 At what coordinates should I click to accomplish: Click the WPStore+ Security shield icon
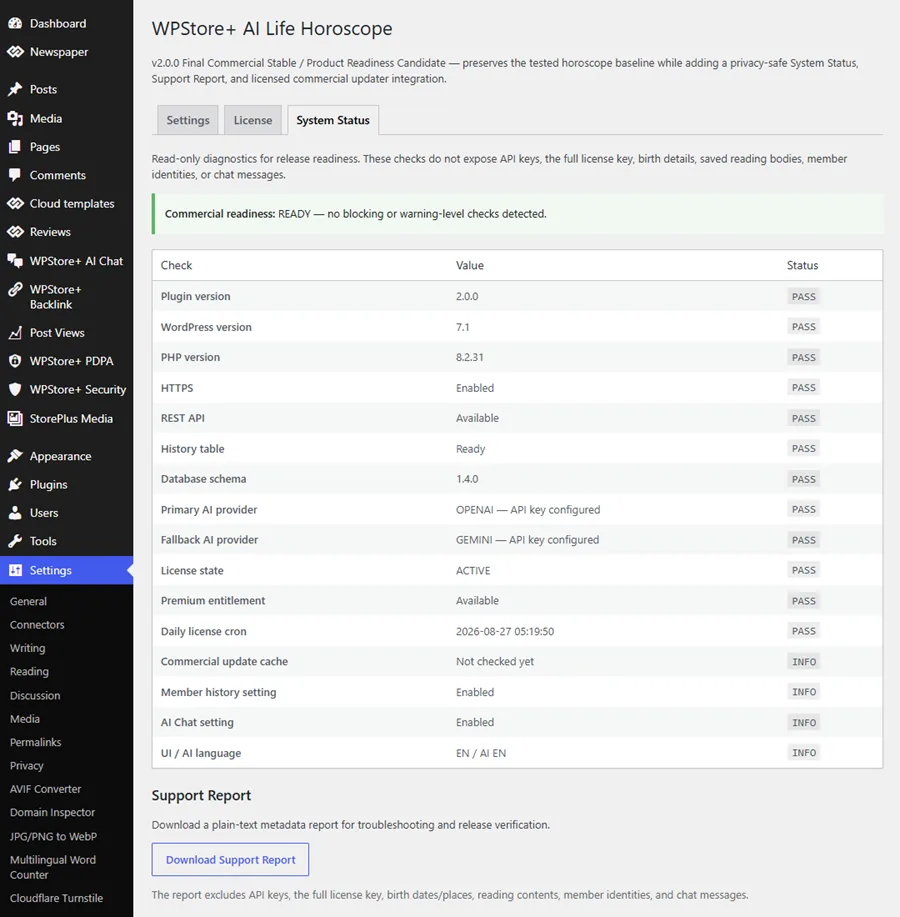click(x=15, y=389)
